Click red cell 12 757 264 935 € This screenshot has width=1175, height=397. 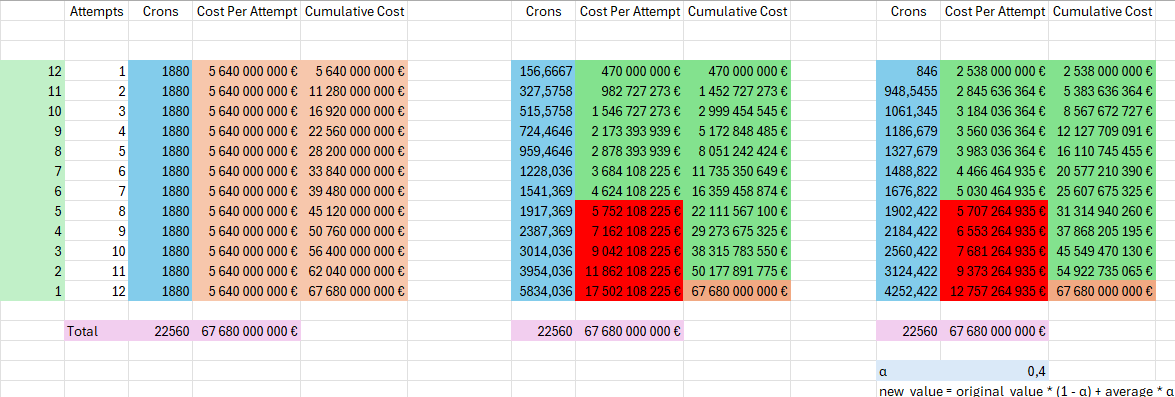pos(994,291)
